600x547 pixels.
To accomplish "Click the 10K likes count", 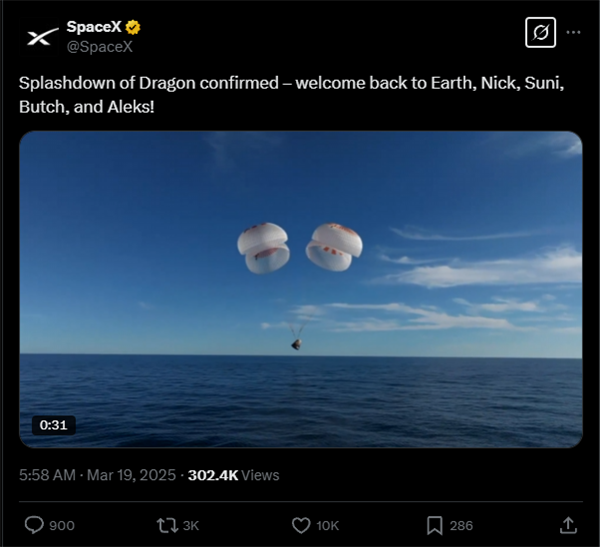I will tap(327, 525).
